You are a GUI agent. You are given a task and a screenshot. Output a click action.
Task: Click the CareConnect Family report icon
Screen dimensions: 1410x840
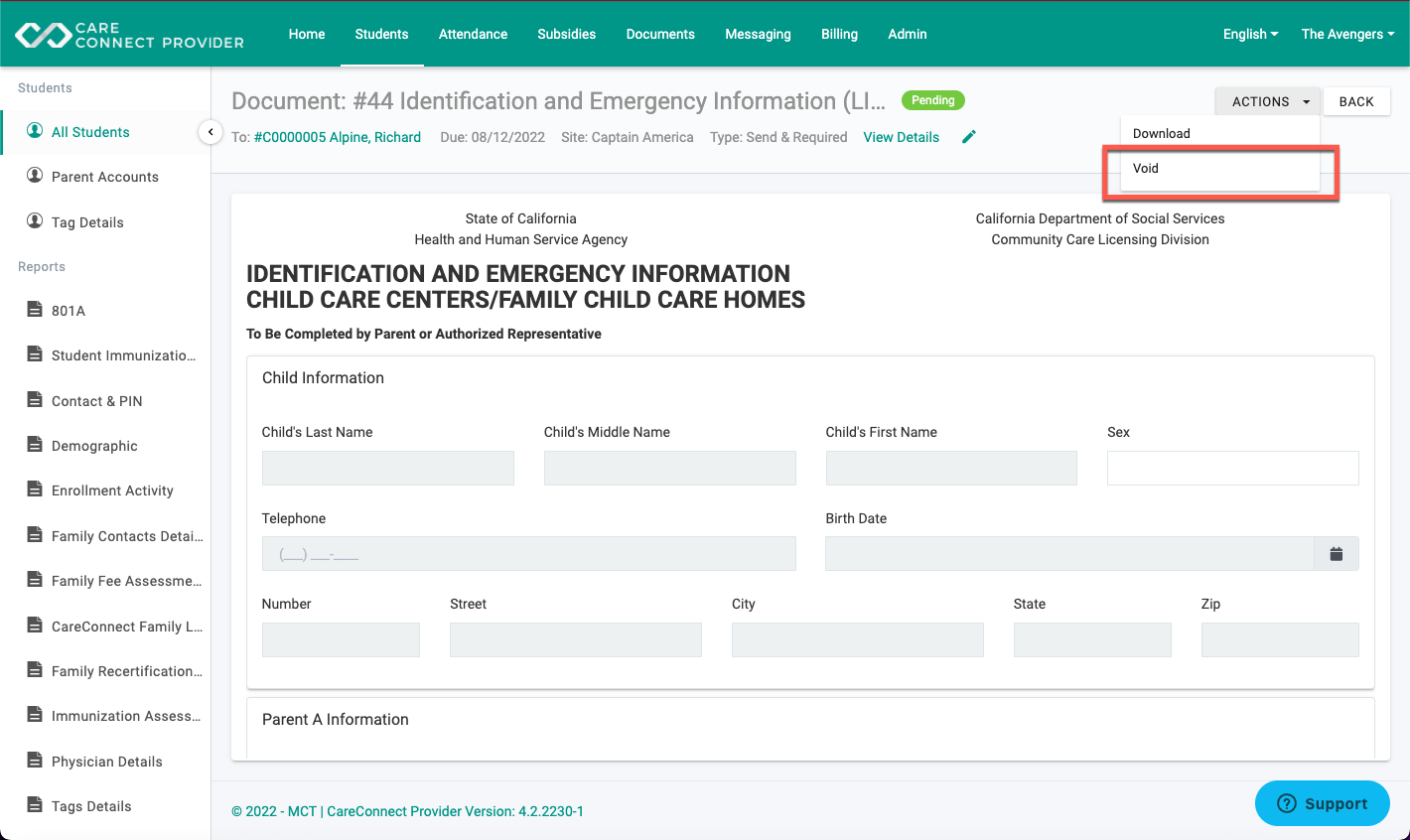[x=35, y=626]
